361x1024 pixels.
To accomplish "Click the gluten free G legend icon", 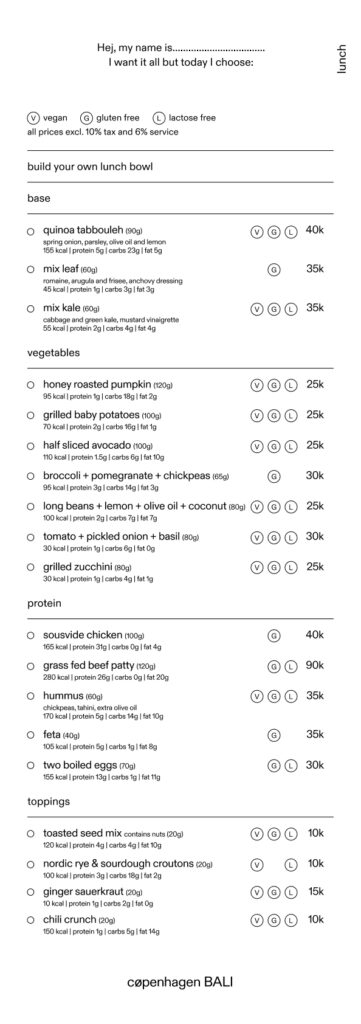I will click(x=86, y=118).
